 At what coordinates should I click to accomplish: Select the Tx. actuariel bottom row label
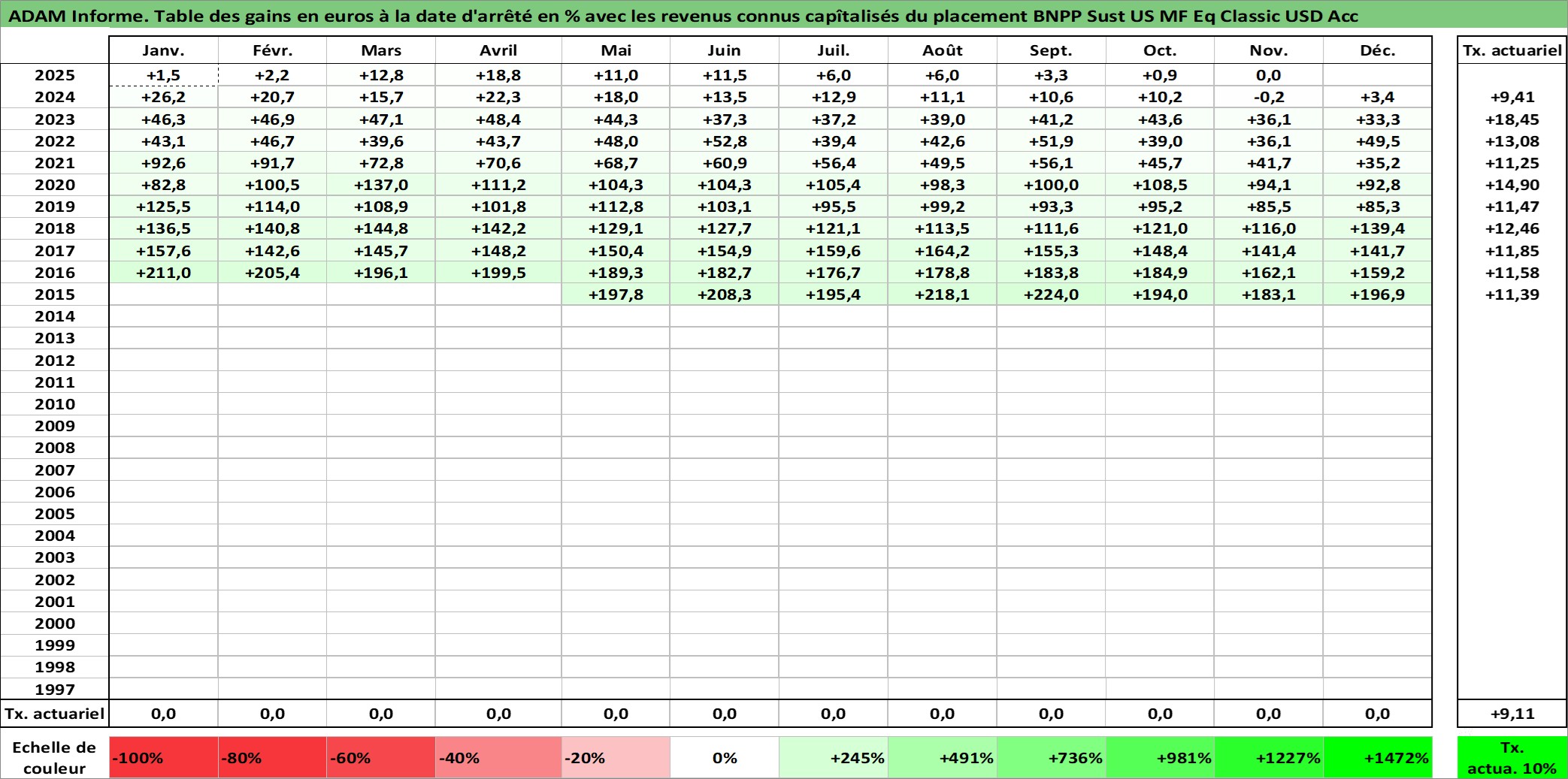(x=55, y=714)
